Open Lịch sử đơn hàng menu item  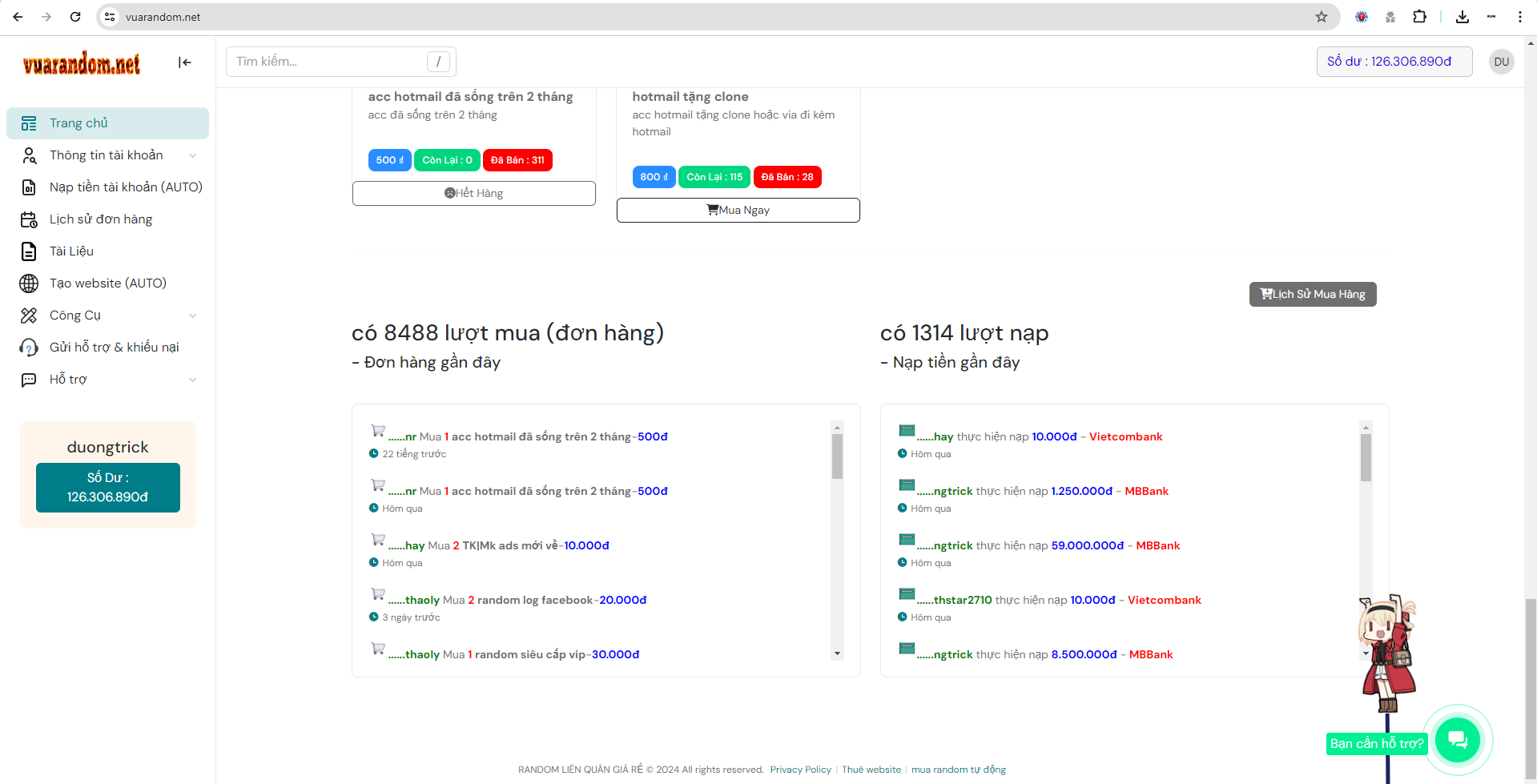point(101,219)
